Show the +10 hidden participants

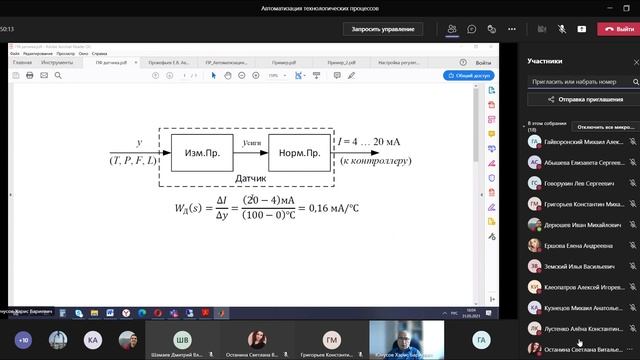point(23,340)
